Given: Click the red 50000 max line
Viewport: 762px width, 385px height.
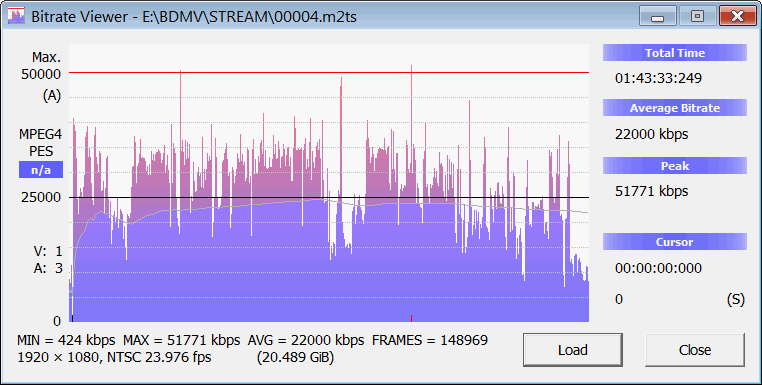Looking at the screenshot, I should pos(329,72).
